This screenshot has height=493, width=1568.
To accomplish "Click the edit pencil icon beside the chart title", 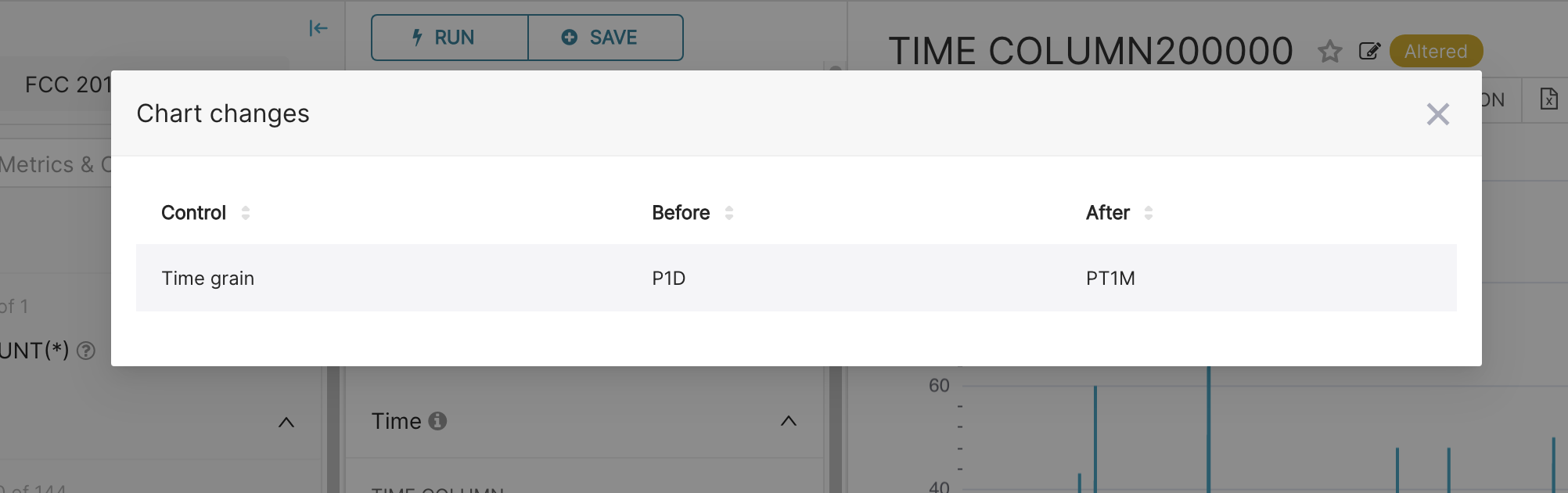I will (1370, 52).
